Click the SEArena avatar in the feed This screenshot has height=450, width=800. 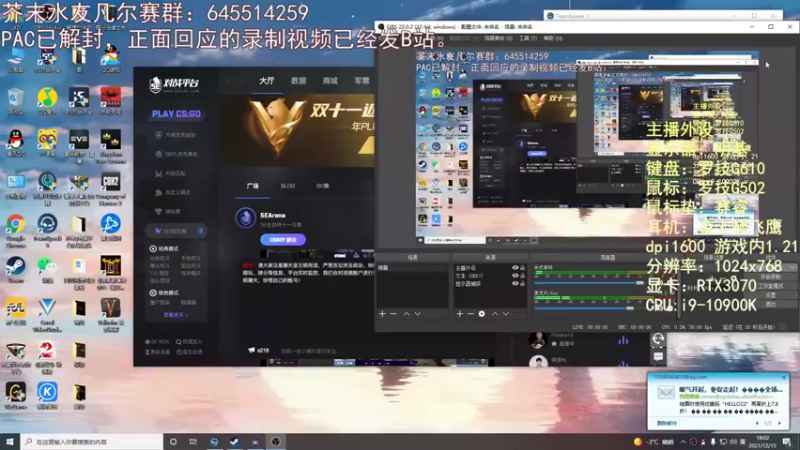pos(245,218)
